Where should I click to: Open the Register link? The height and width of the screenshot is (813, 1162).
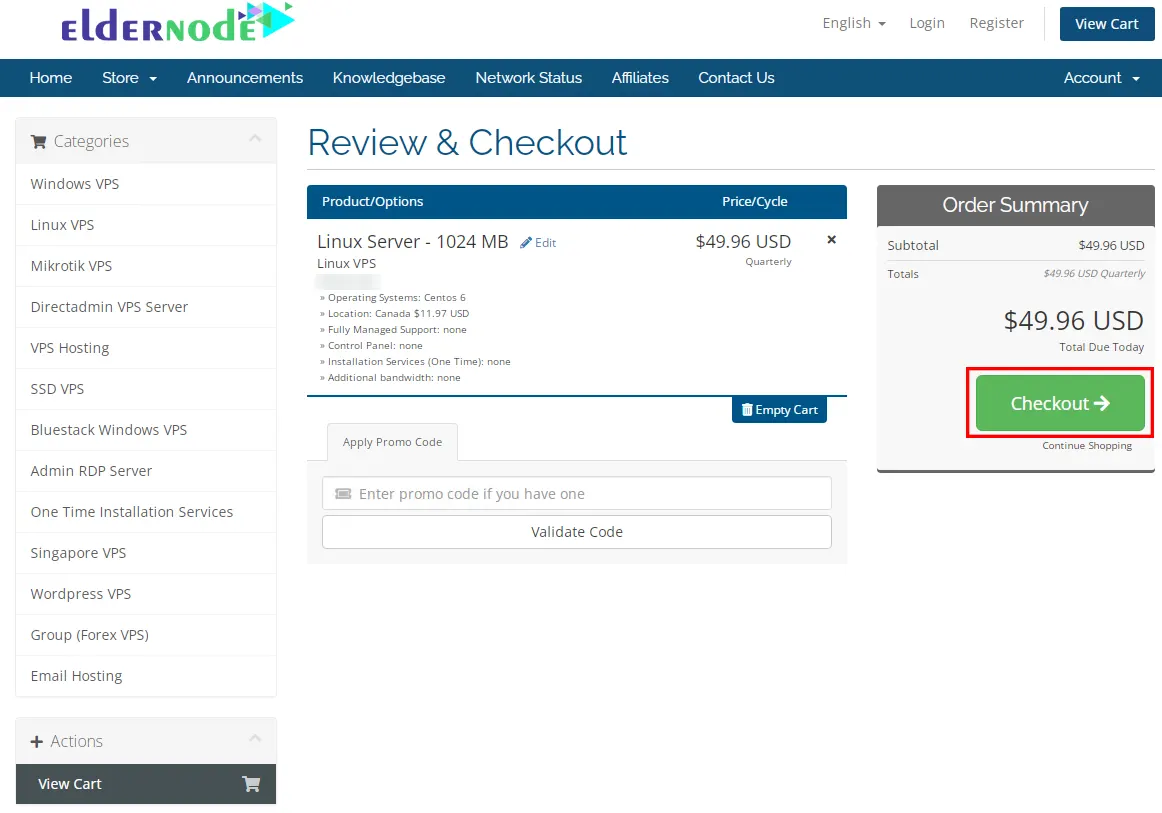coord(996,22)
